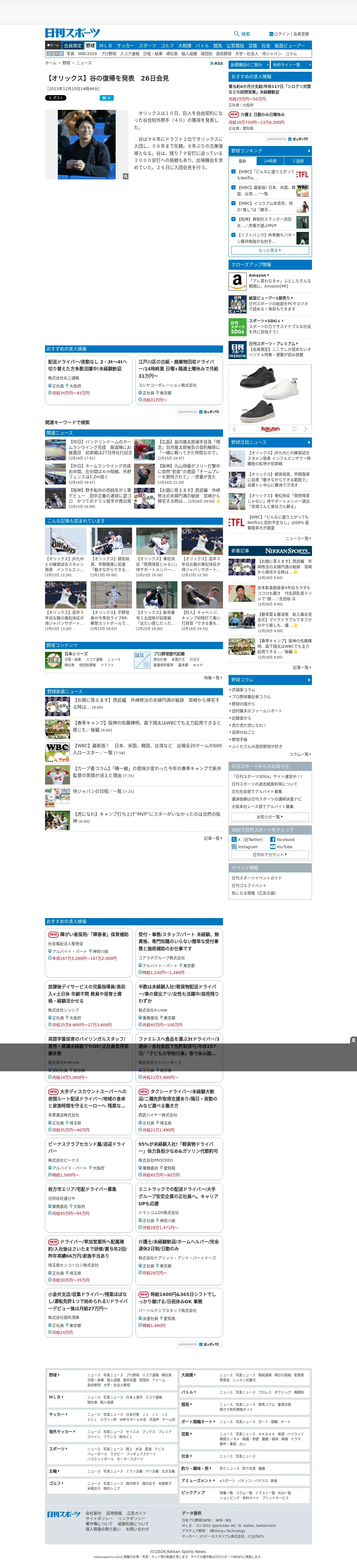Click もっと見る button under ranking list
The height and width of the screenshot is (1568, 357).
270,250
